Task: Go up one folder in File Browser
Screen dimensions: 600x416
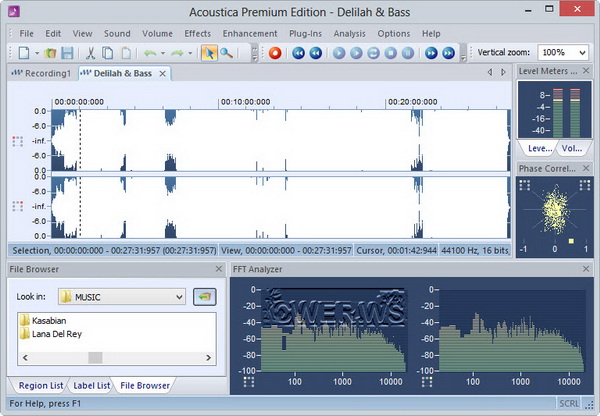Action: click(x=205, y=296)
